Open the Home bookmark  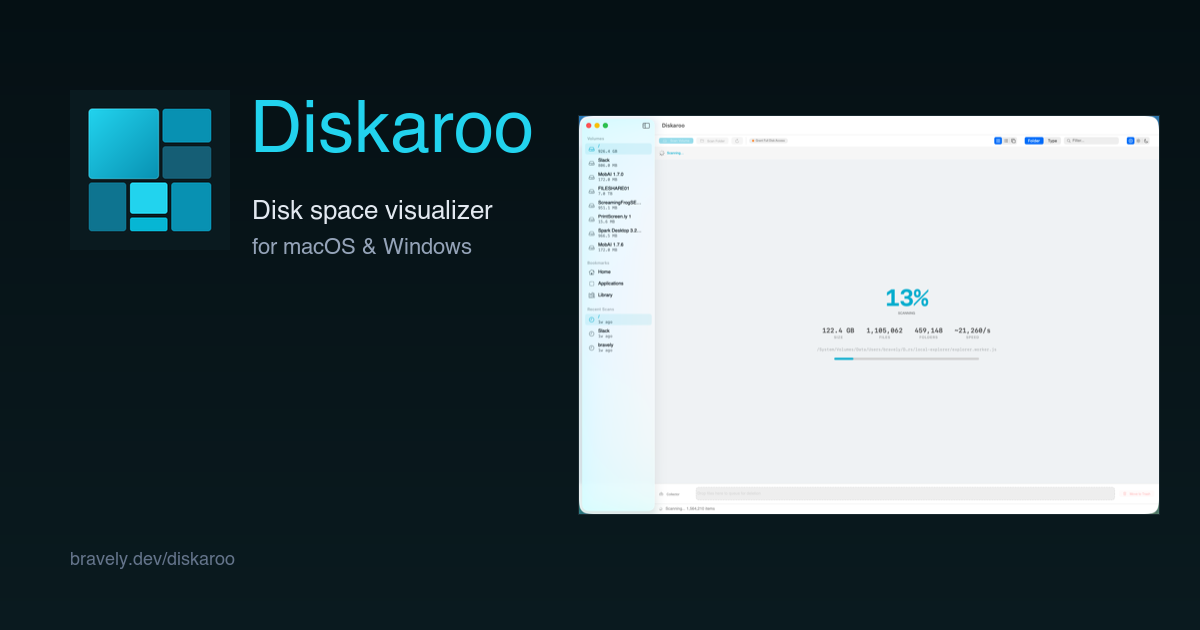tap(618, 272)
